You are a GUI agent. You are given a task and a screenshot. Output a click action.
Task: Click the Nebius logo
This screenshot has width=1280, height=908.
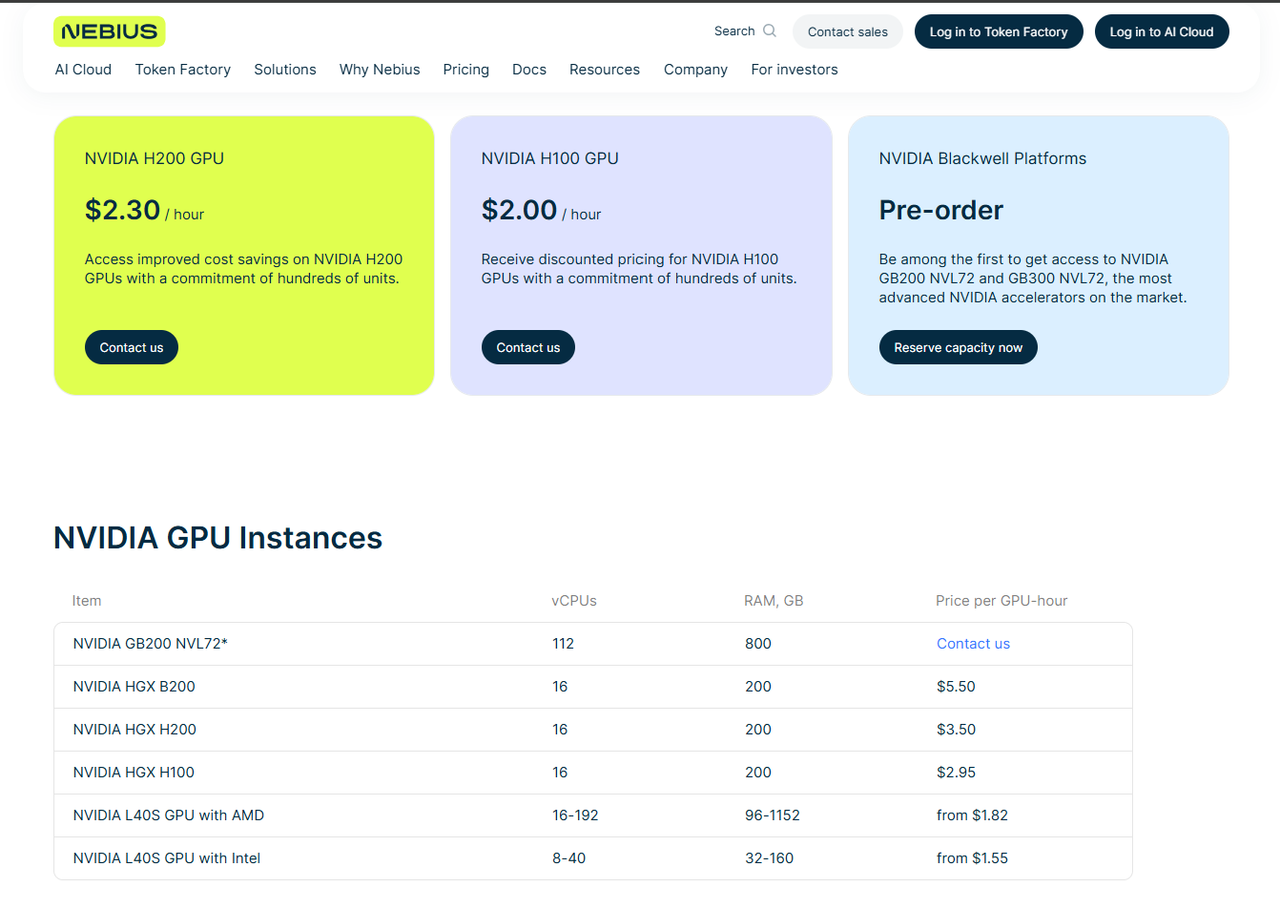[109, 32]
